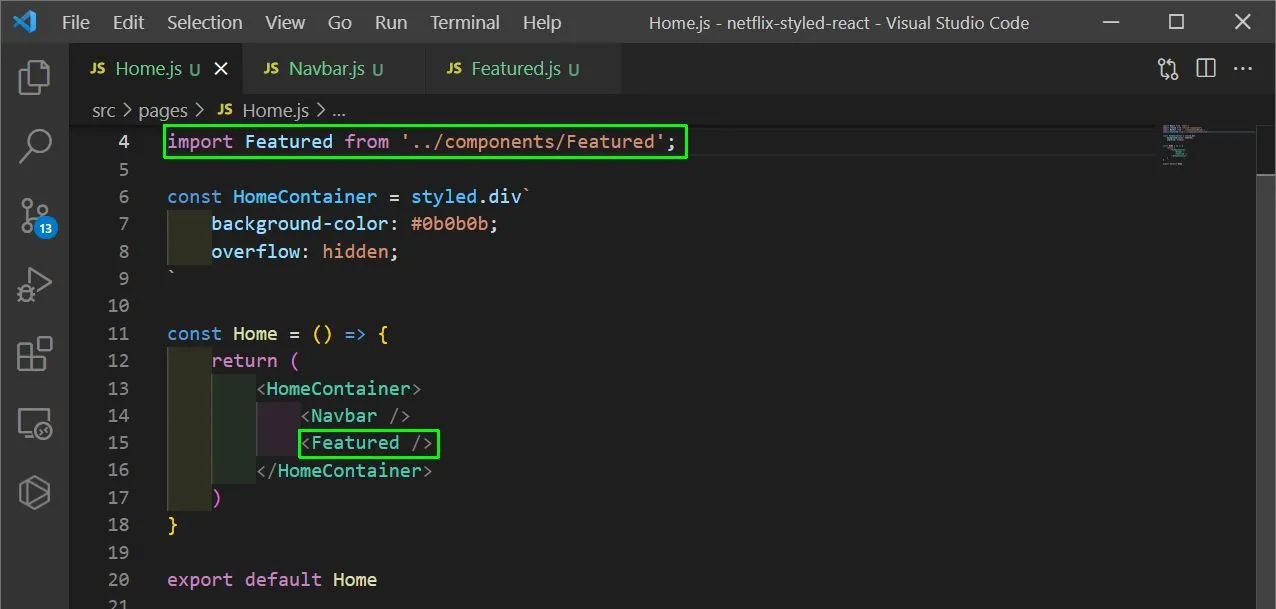Click the 'return (' line
Screen dimensions: 1276x609
pos(255,361)
